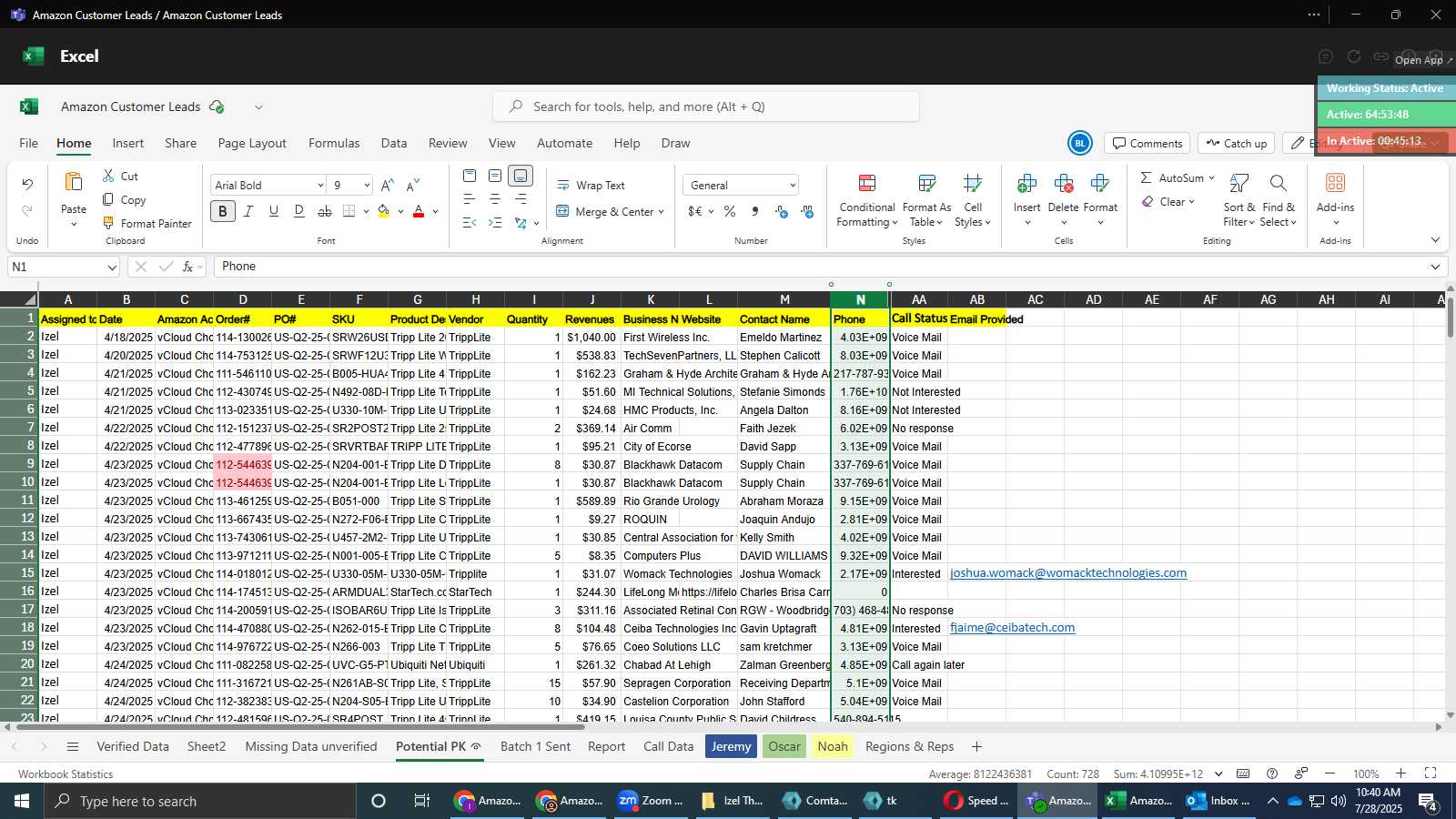Increase font size with the large A icon

pos(388,185)
